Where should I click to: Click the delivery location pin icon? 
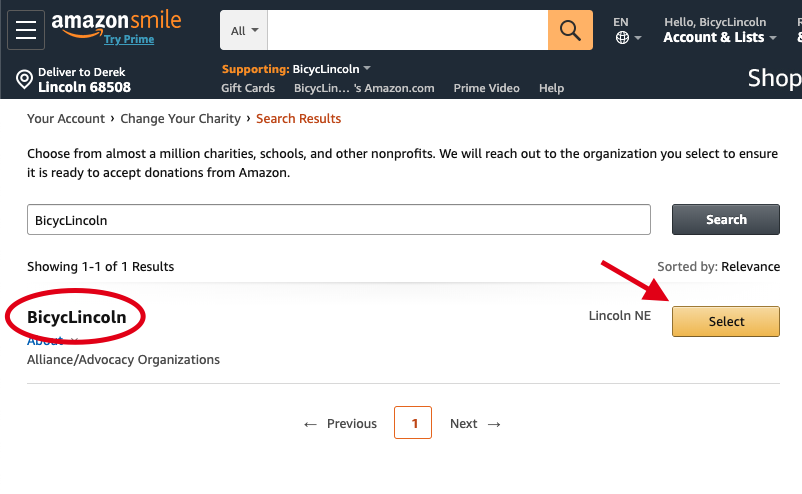pyautogui.click(x=24, y=79)
